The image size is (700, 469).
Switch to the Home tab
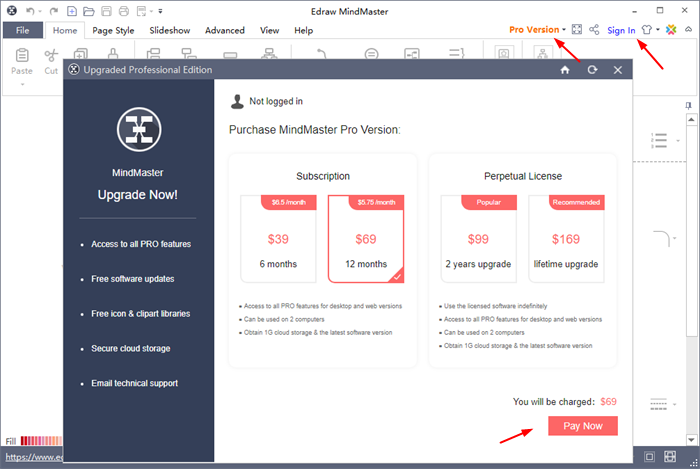pos(65,30)
